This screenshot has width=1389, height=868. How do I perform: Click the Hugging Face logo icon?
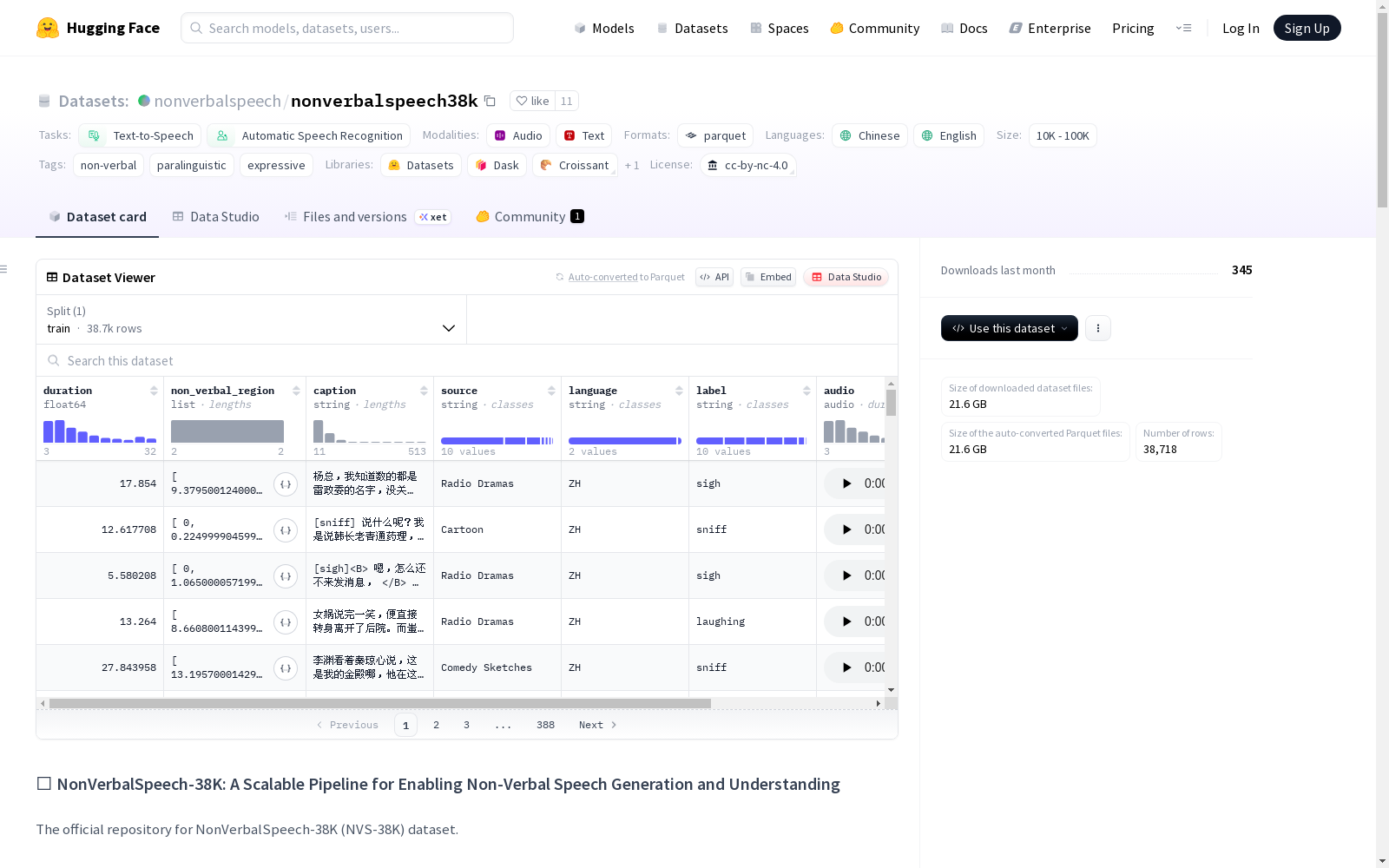(48, 28)
